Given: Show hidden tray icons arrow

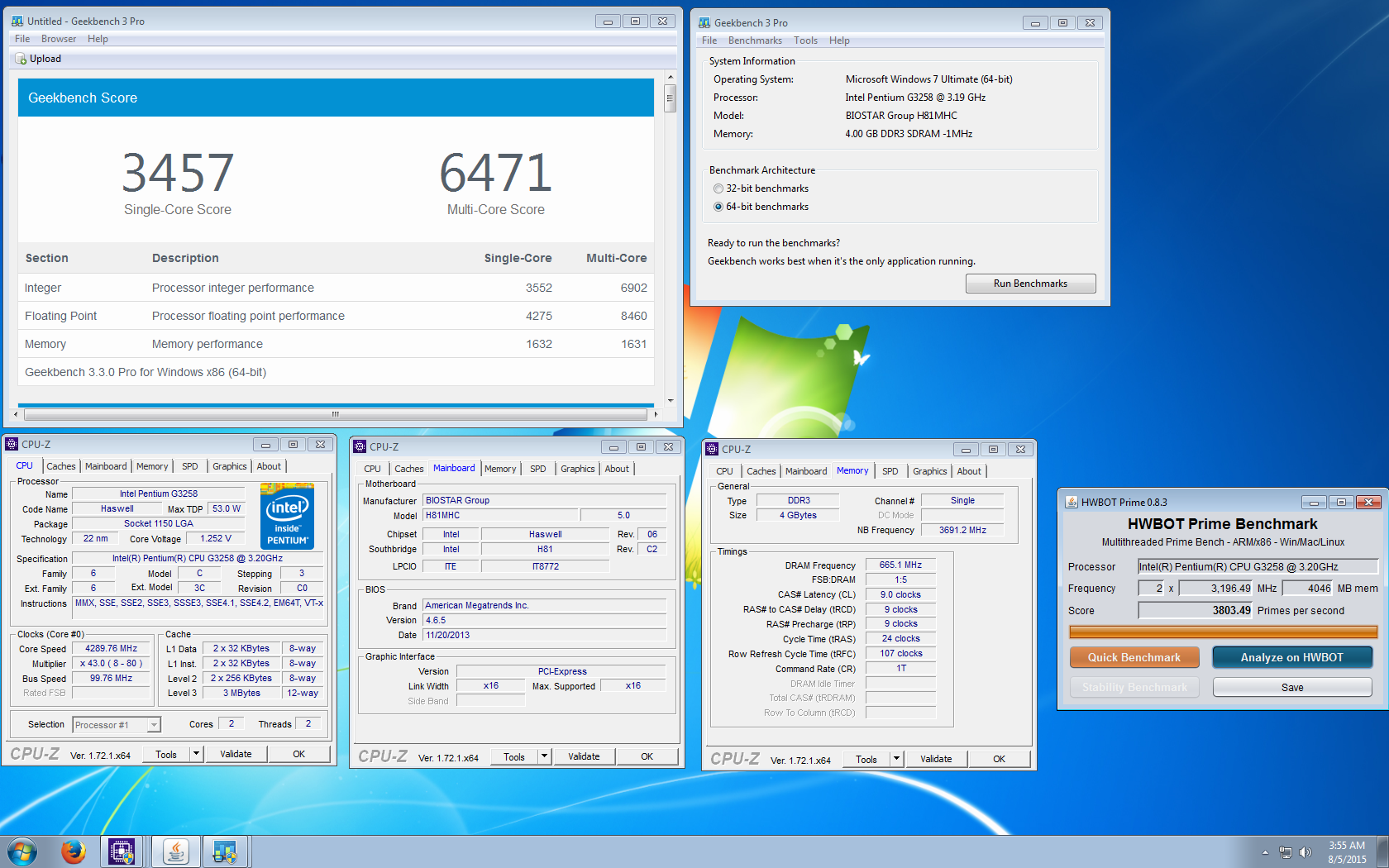Looking at the screenshot, I should 1265,852.
